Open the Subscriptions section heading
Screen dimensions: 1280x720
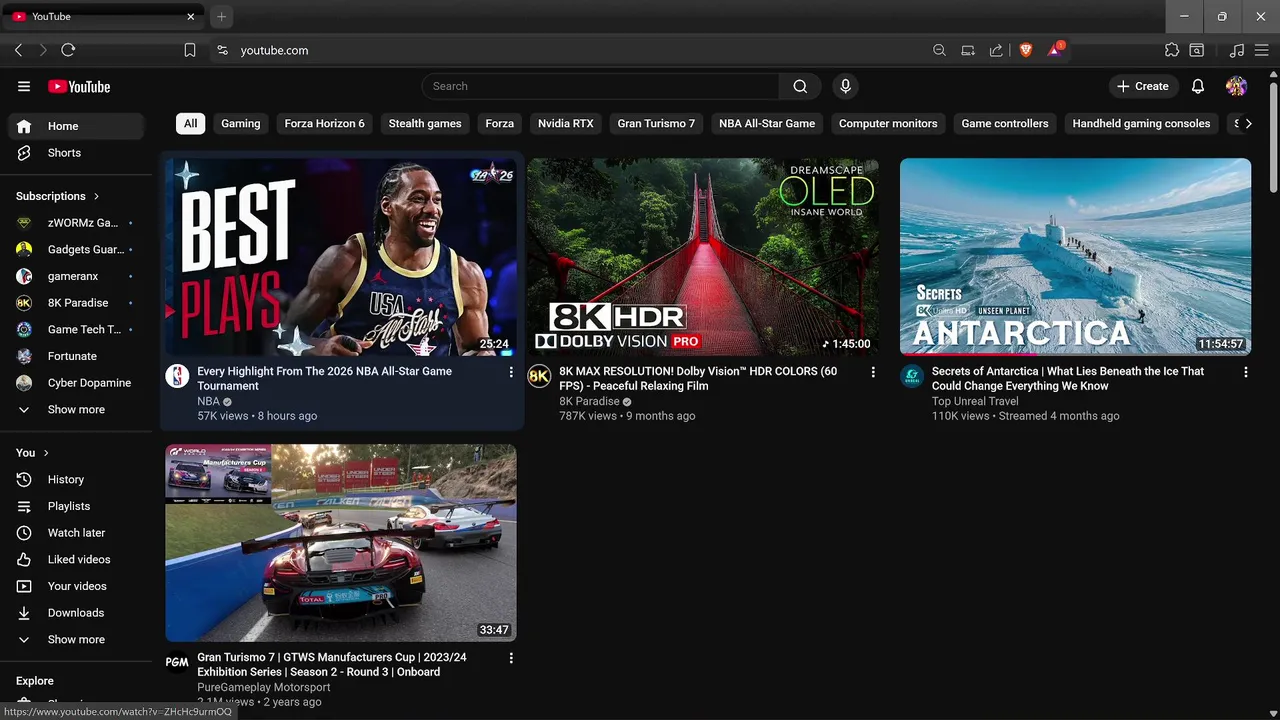(x=58, y=196)
